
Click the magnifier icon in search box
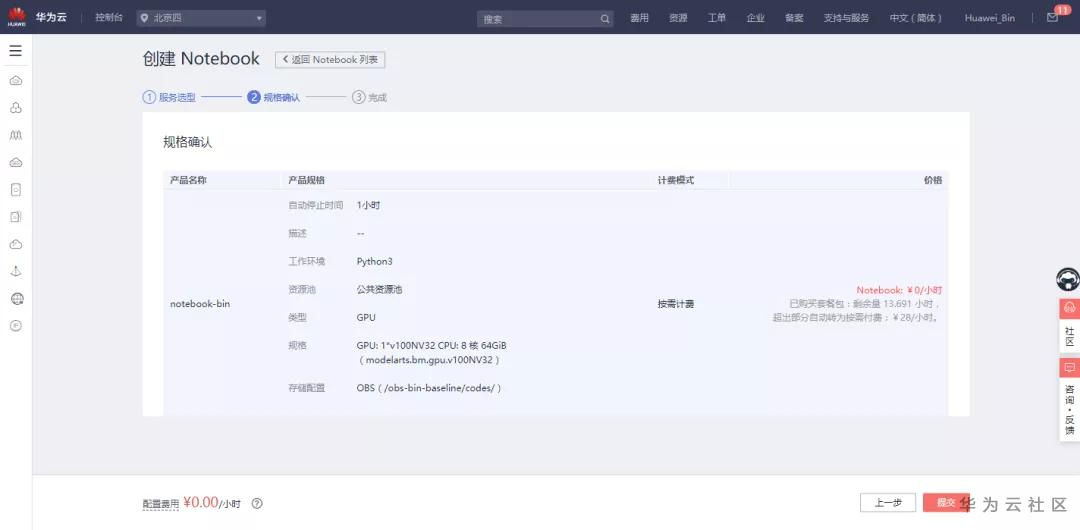pyautogui.click(x=605, y=19)
